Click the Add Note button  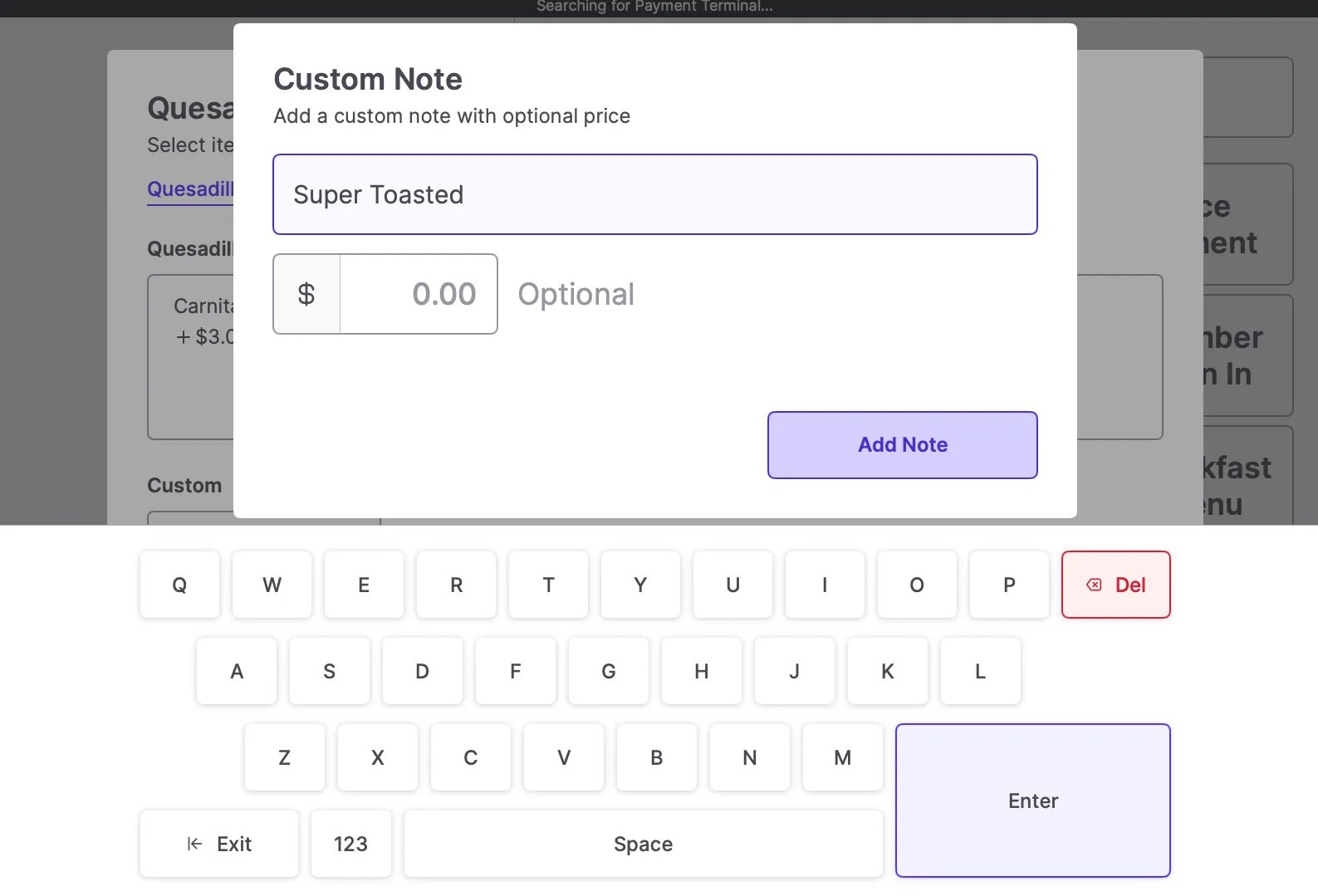coord(902,445)
